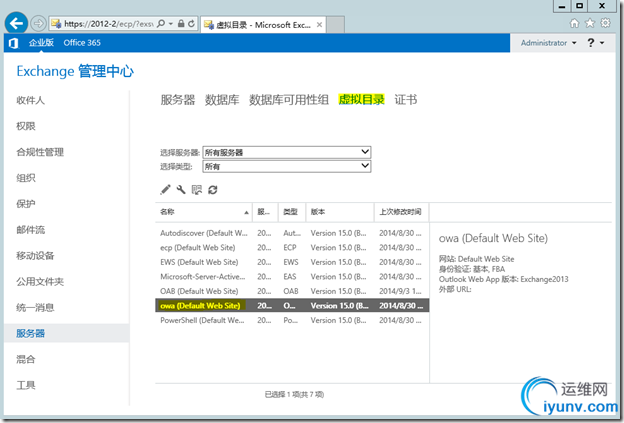Select the ecp (Default Web Site) row
This screenshot has width=624, height=423.
pyautogui.click(x=292, y=248)
